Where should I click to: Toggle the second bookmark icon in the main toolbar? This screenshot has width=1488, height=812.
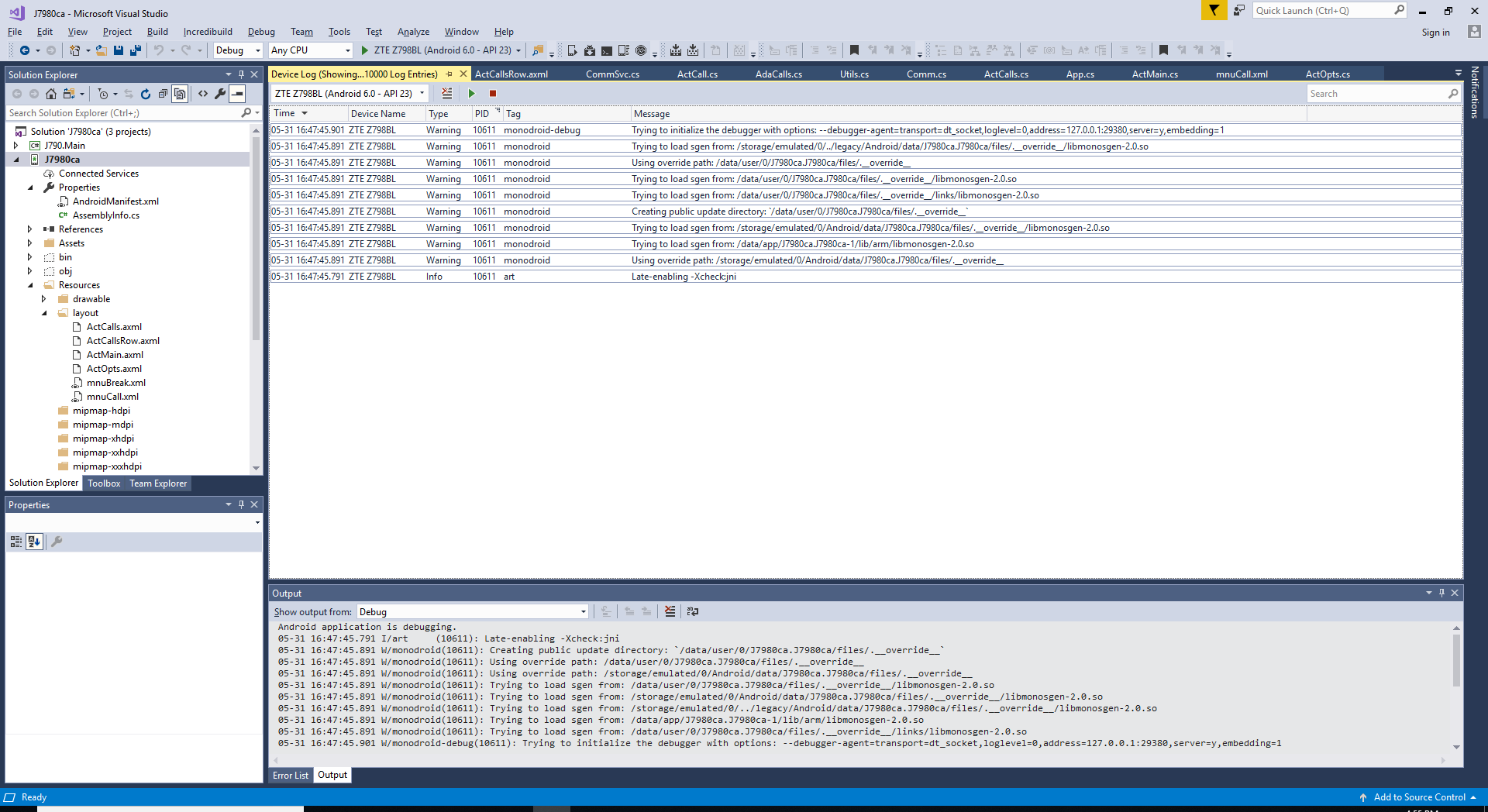(x=1163, y=50)
